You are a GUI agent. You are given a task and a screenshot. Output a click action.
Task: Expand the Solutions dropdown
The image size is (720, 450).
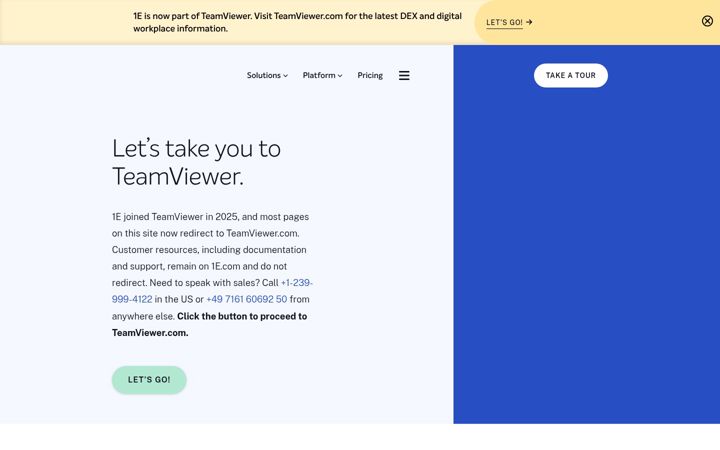(267, 75)
